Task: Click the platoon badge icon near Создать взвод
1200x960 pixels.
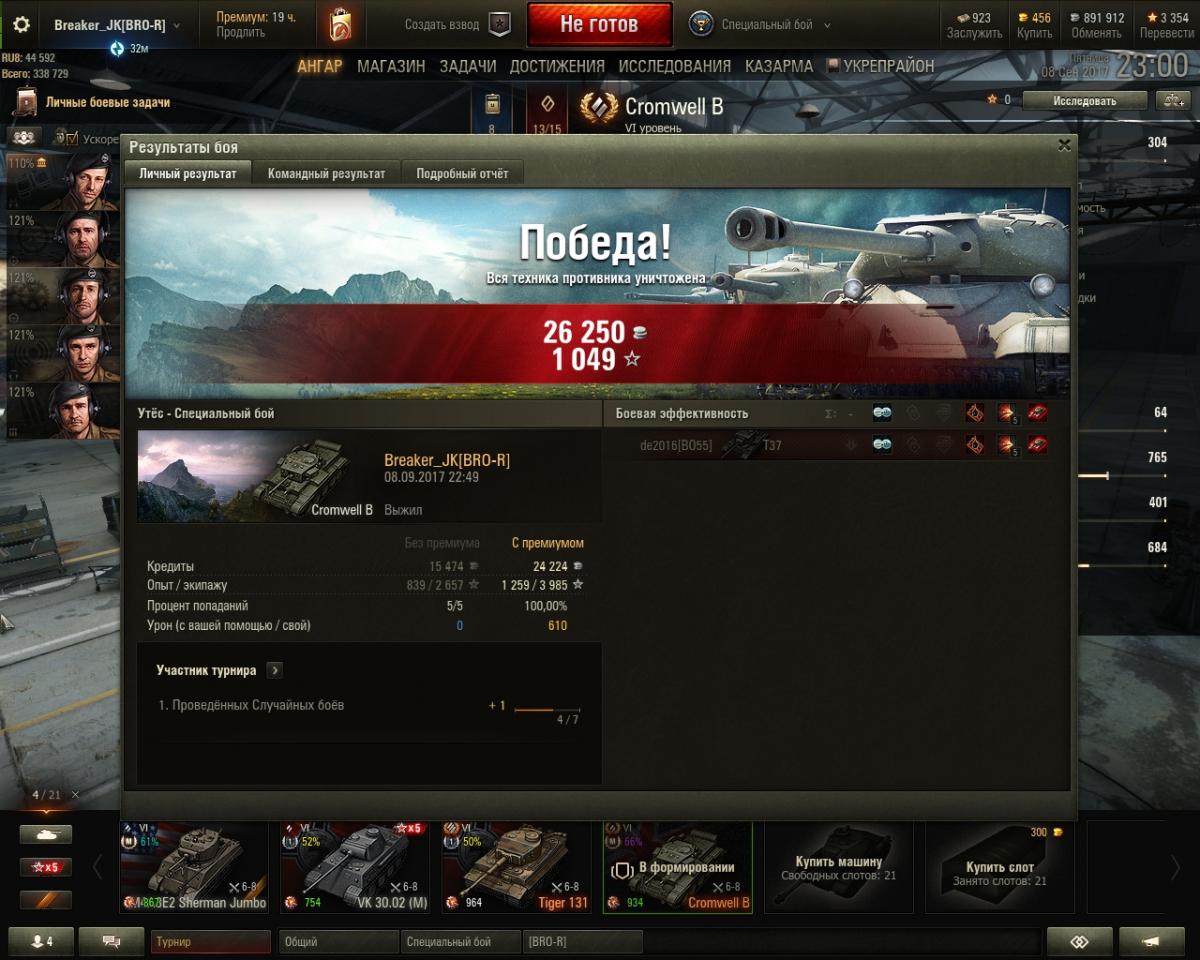Action: pos(499,24)
